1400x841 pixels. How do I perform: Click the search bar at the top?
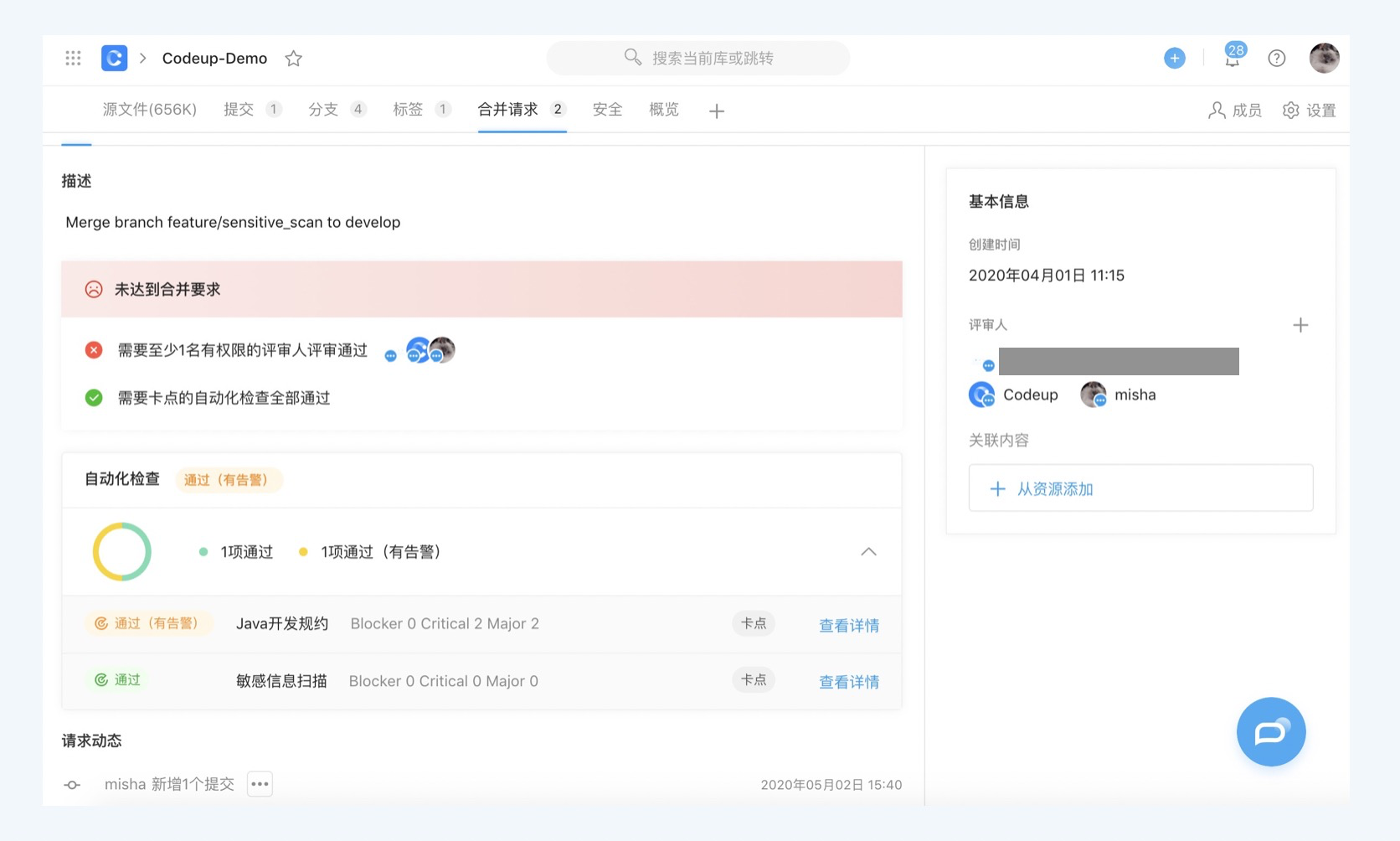pyautogui.click(x=697, y=58)
